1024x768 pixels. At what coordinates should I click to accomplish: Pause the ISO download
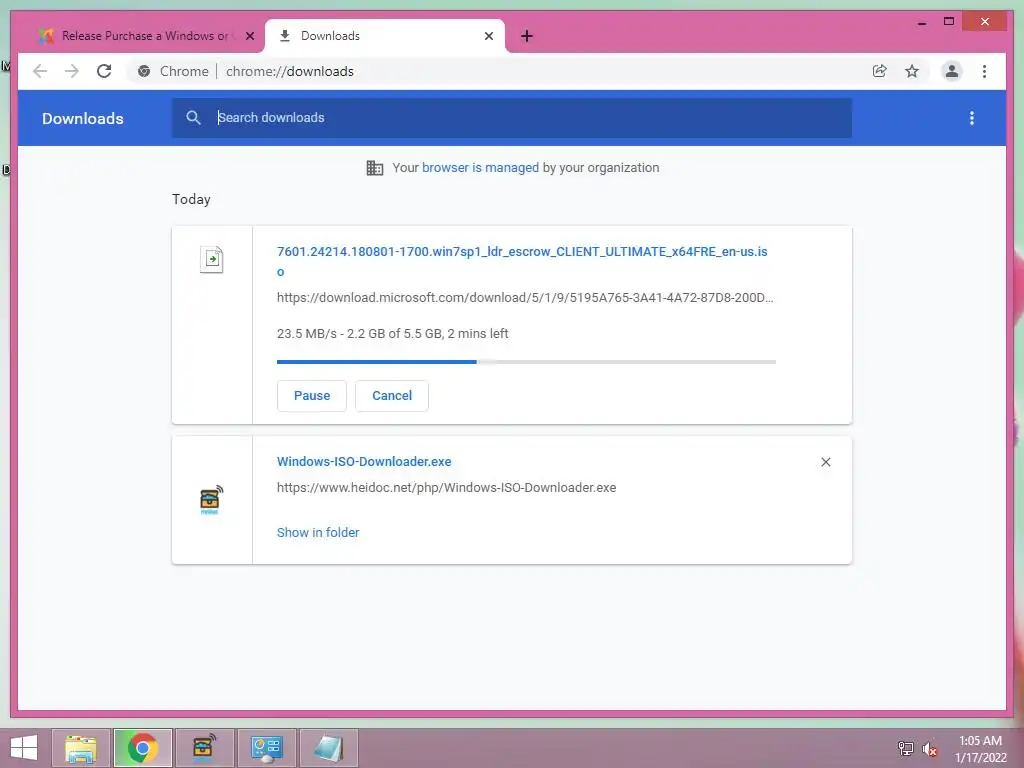click(312, 396)
